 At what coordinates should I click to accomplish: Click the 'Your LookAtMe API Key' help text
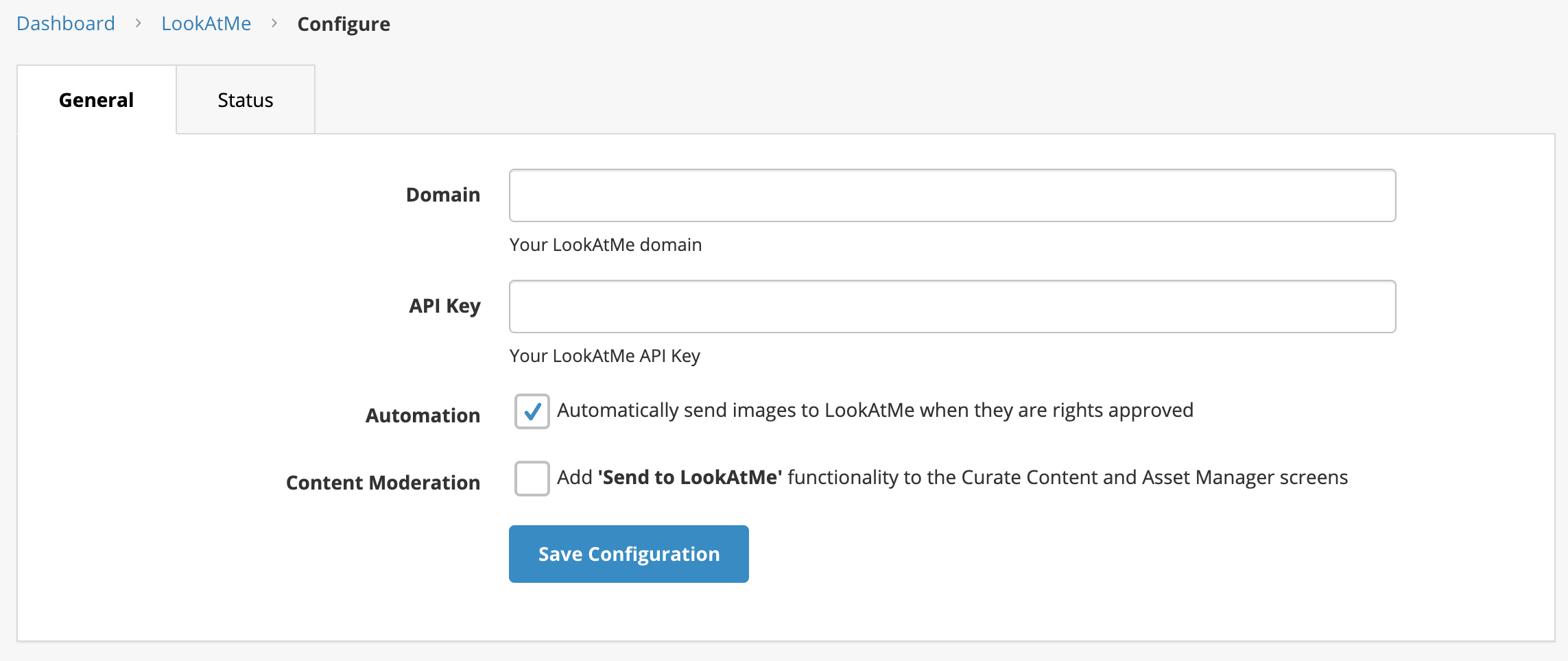point(605,356)
